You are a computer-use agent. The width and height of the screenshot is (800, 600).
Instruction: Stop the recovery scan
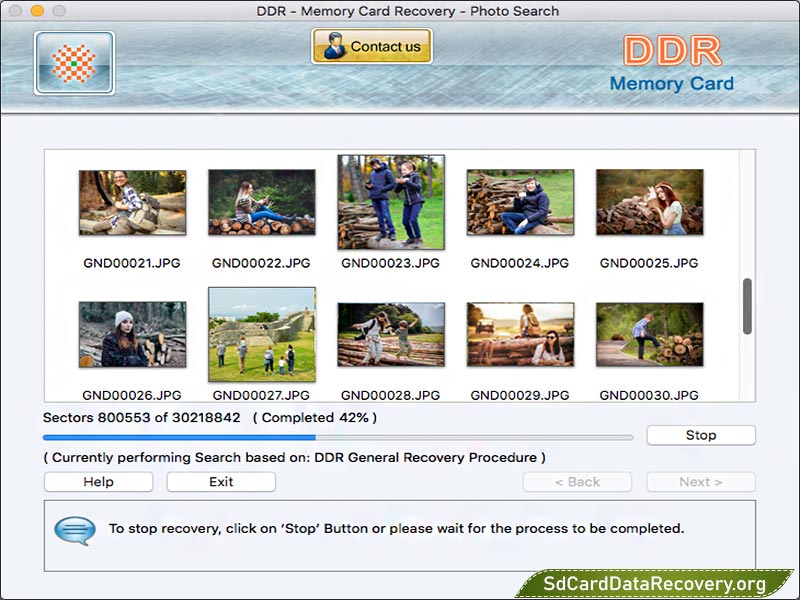click(x=700, y=435)
